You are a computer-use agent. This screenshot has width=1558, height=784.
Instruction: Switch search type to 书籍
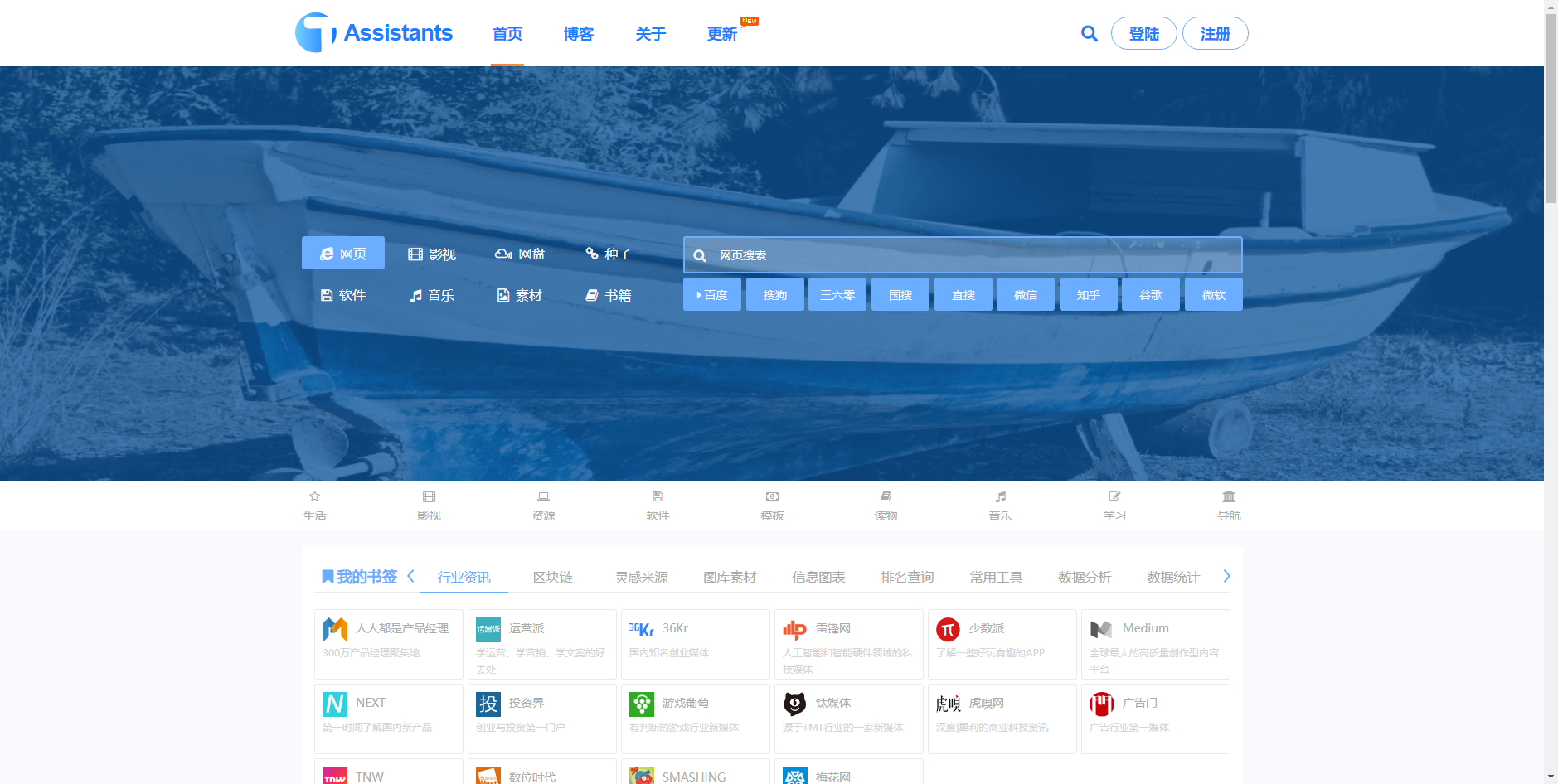click(x=609, y=295)
